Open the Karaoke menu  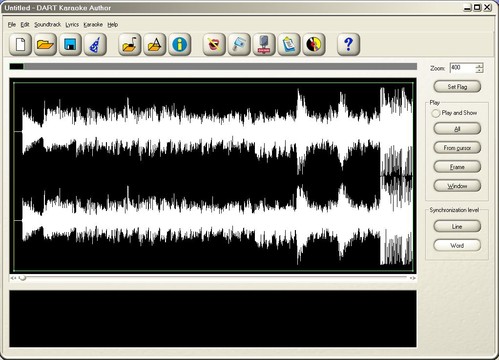click(93, 25)
